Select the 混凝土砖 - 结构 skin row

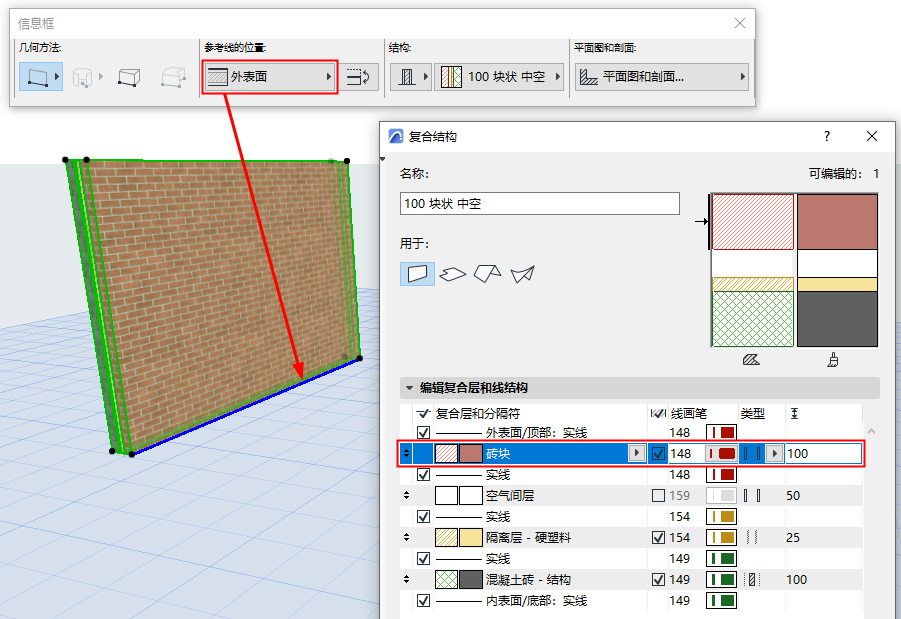click(631, 579)
